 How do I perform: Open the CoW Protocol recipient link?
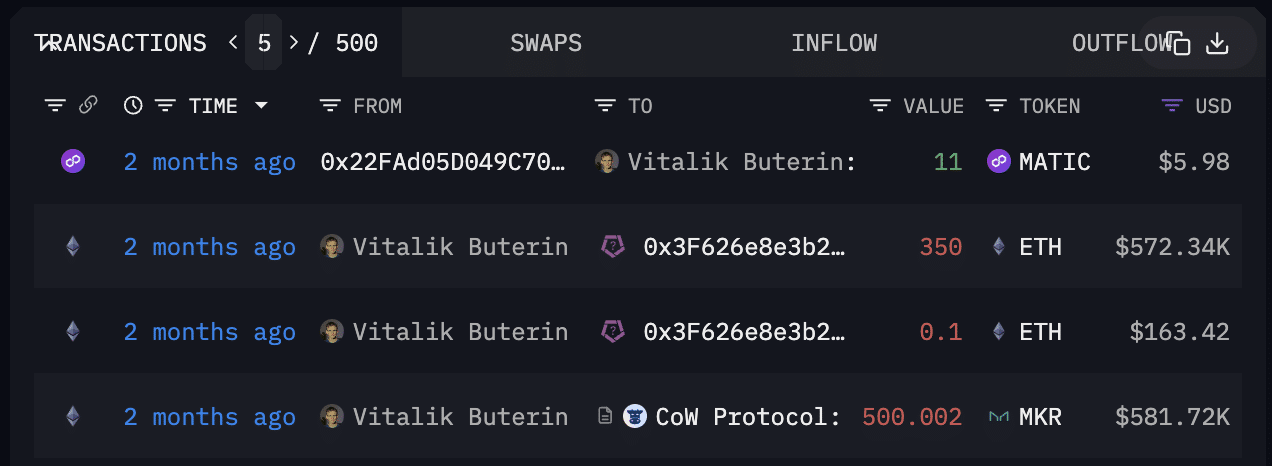click(748, 416)
